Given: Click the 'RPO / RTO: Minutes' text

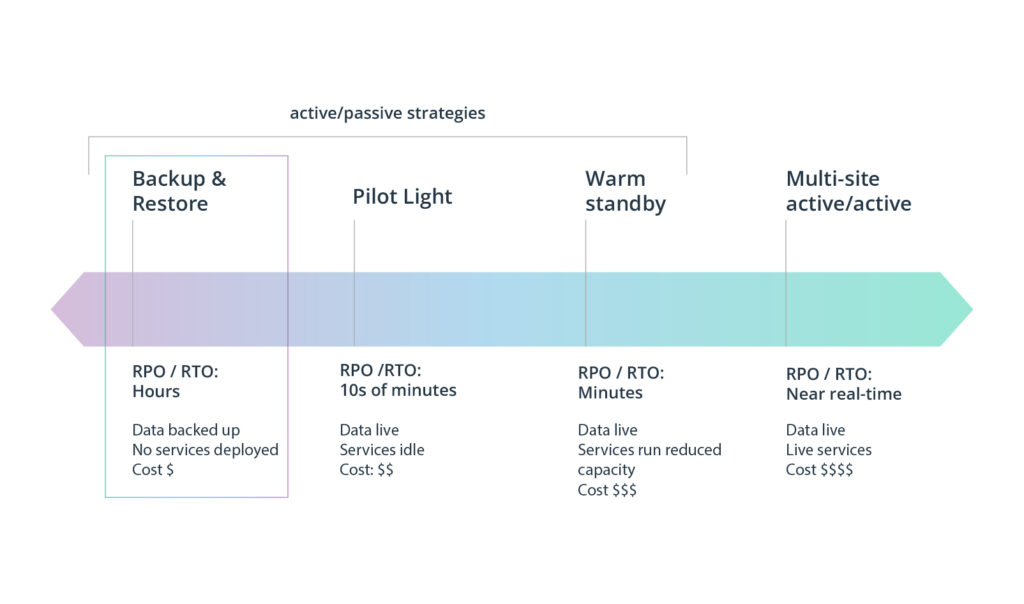Looking at the screenshot, I should [x=620, y=383].
